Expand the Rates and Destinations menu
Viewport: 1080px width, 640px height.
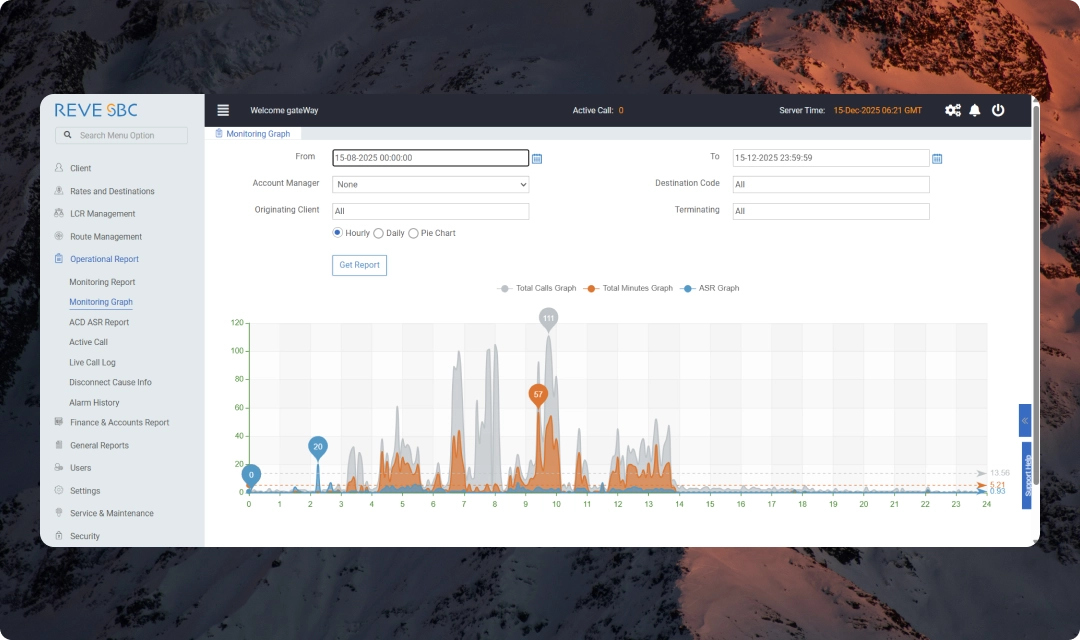click(x=112, y=191)
